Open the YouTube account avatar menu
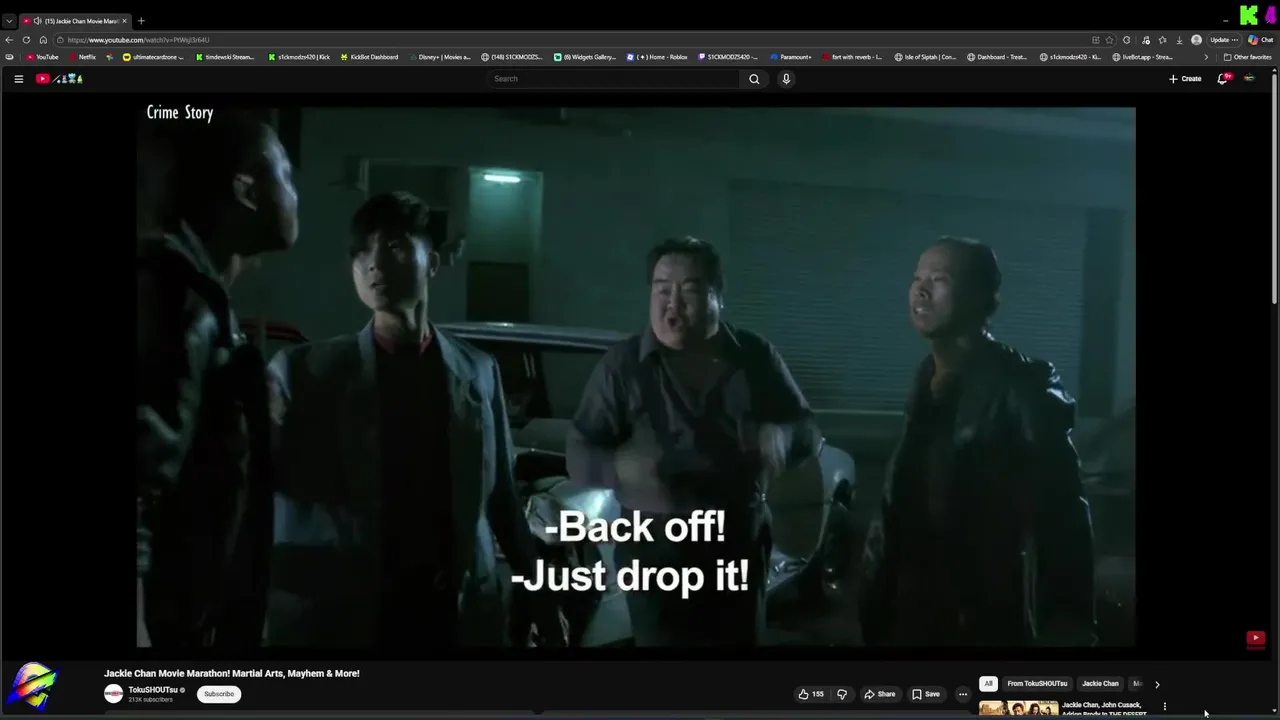Image resolution: width=1280 pixels, height=720 pixels. tap(1249, 79)
